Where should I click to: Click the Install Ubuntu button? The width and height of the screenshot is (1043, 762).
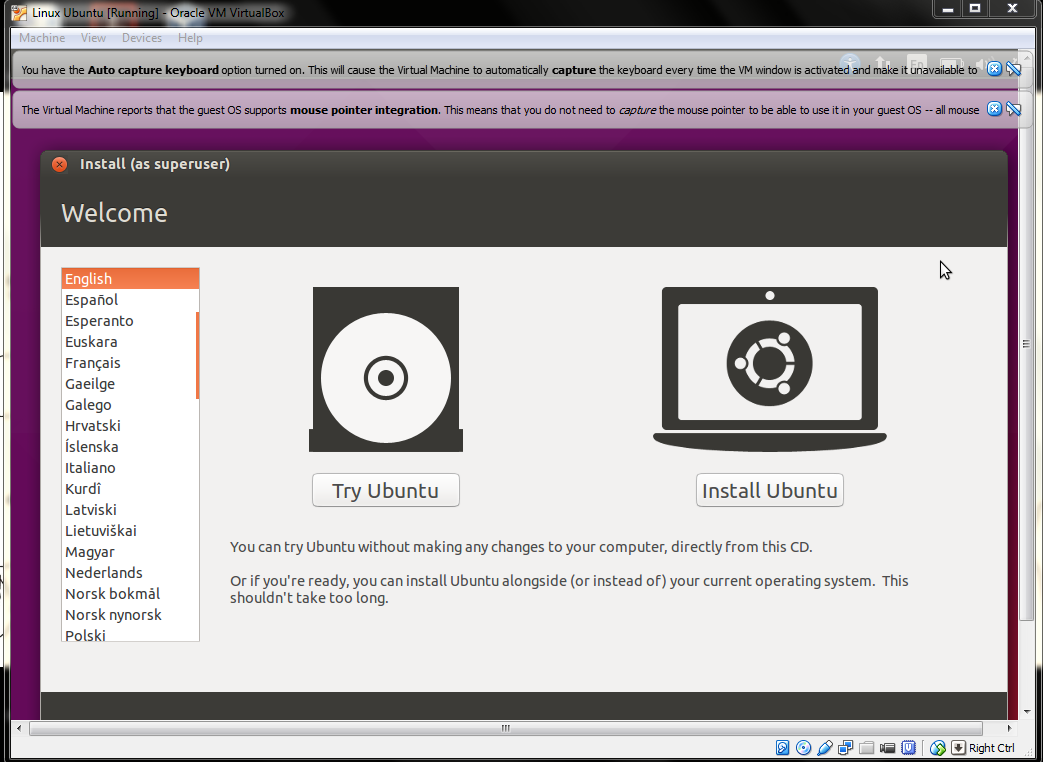pyautogui.click(x=770, y=490)
